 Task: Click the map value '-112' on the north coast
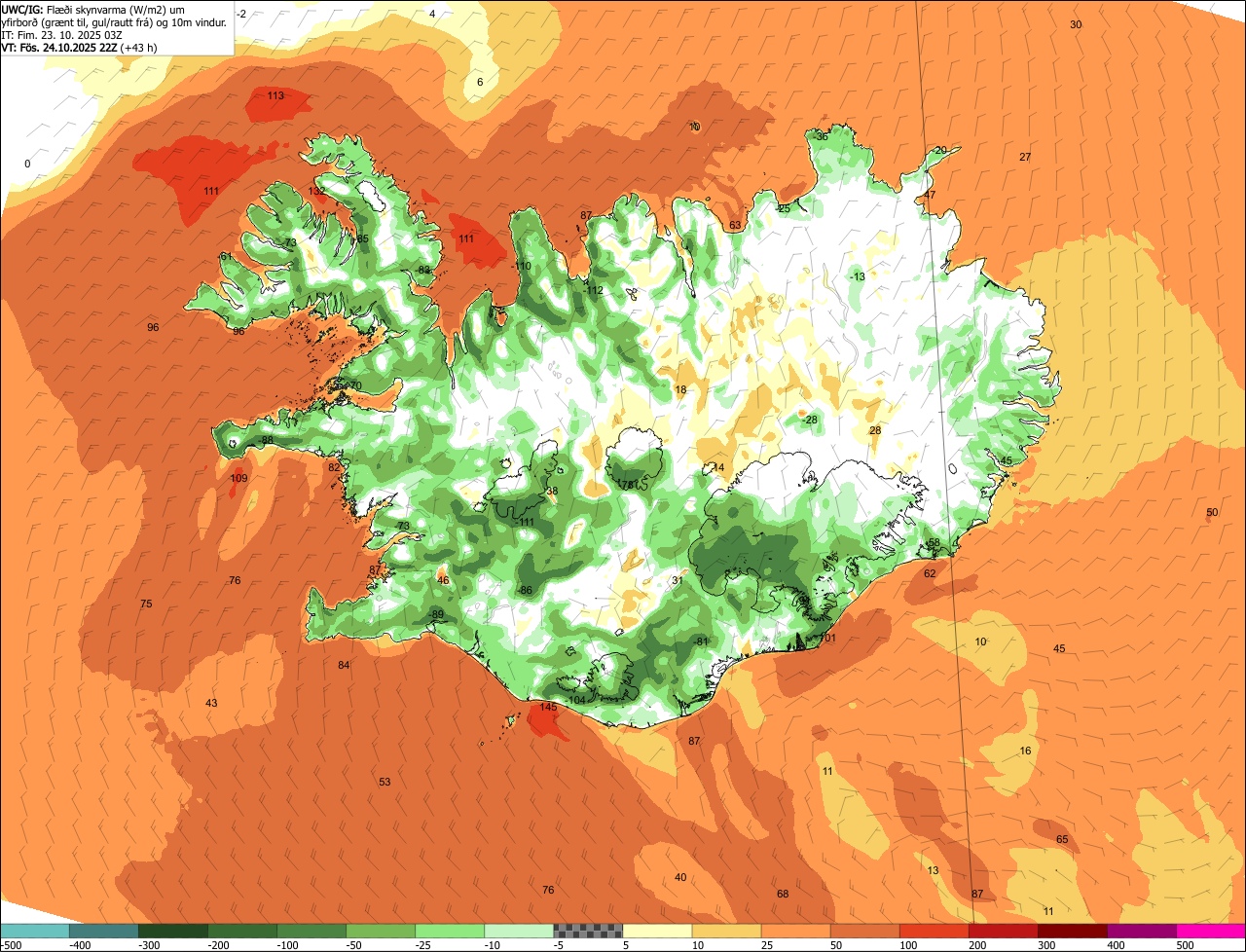point(594,290)
